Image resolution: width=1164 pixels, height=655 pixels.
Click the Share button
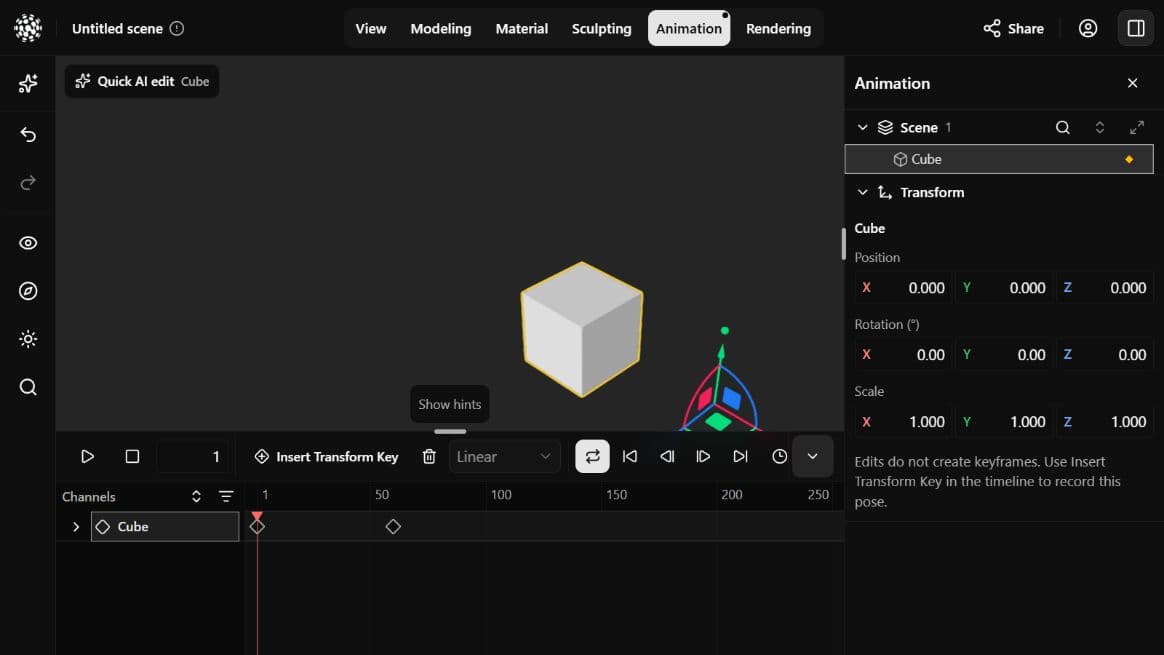pyautogui.click(x=1013, y=28)
